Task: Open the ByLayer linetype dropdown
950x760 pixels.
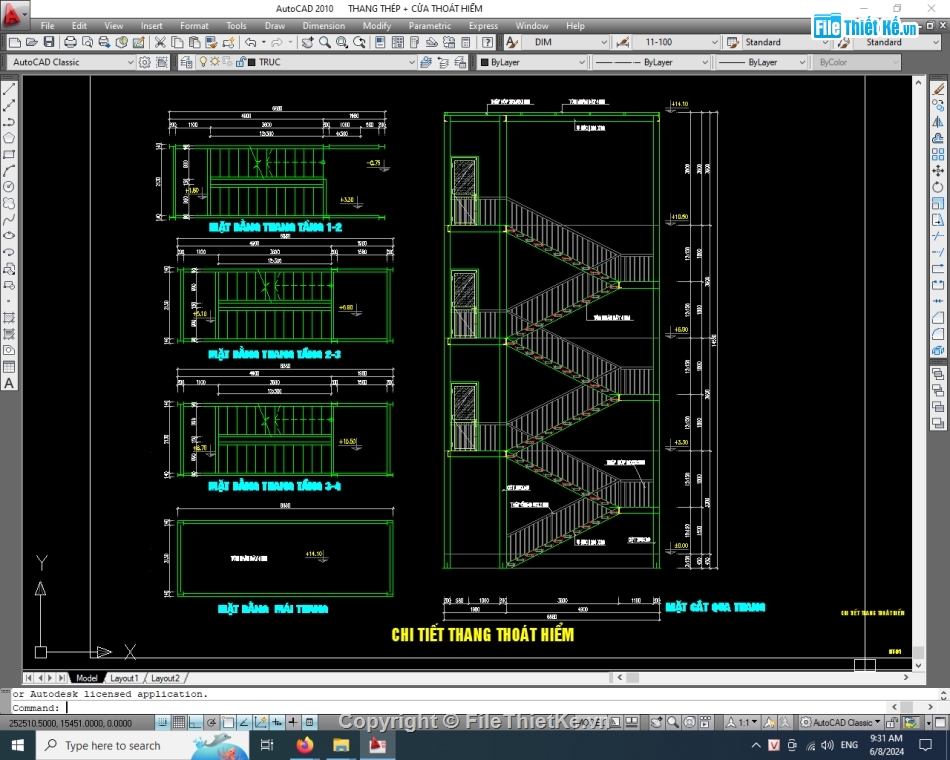Action: coord(651,62)
